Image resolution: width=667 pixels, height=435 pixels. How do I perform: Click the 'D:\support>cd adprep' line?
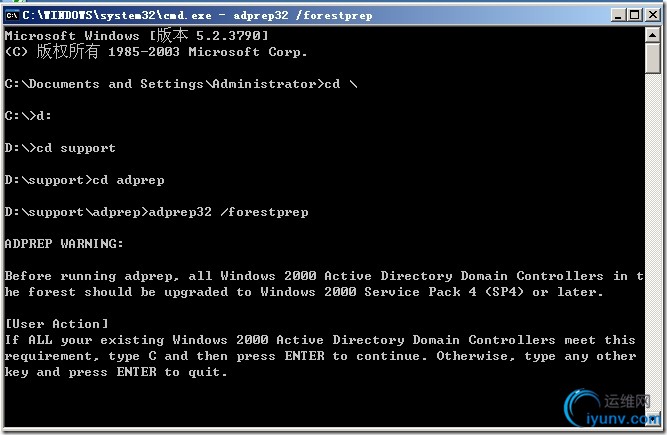click(x=84, y=180)
